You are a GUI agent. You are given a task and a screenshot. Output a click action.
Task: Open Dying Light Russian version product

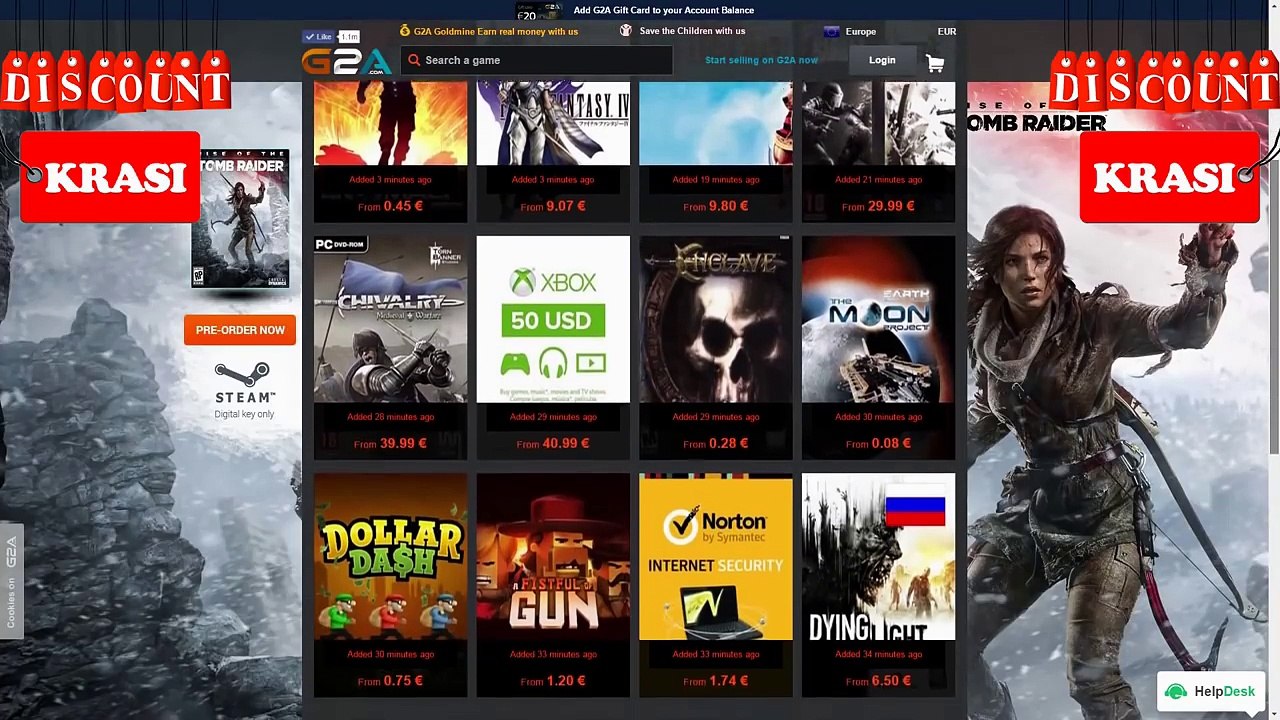(878, 557)
